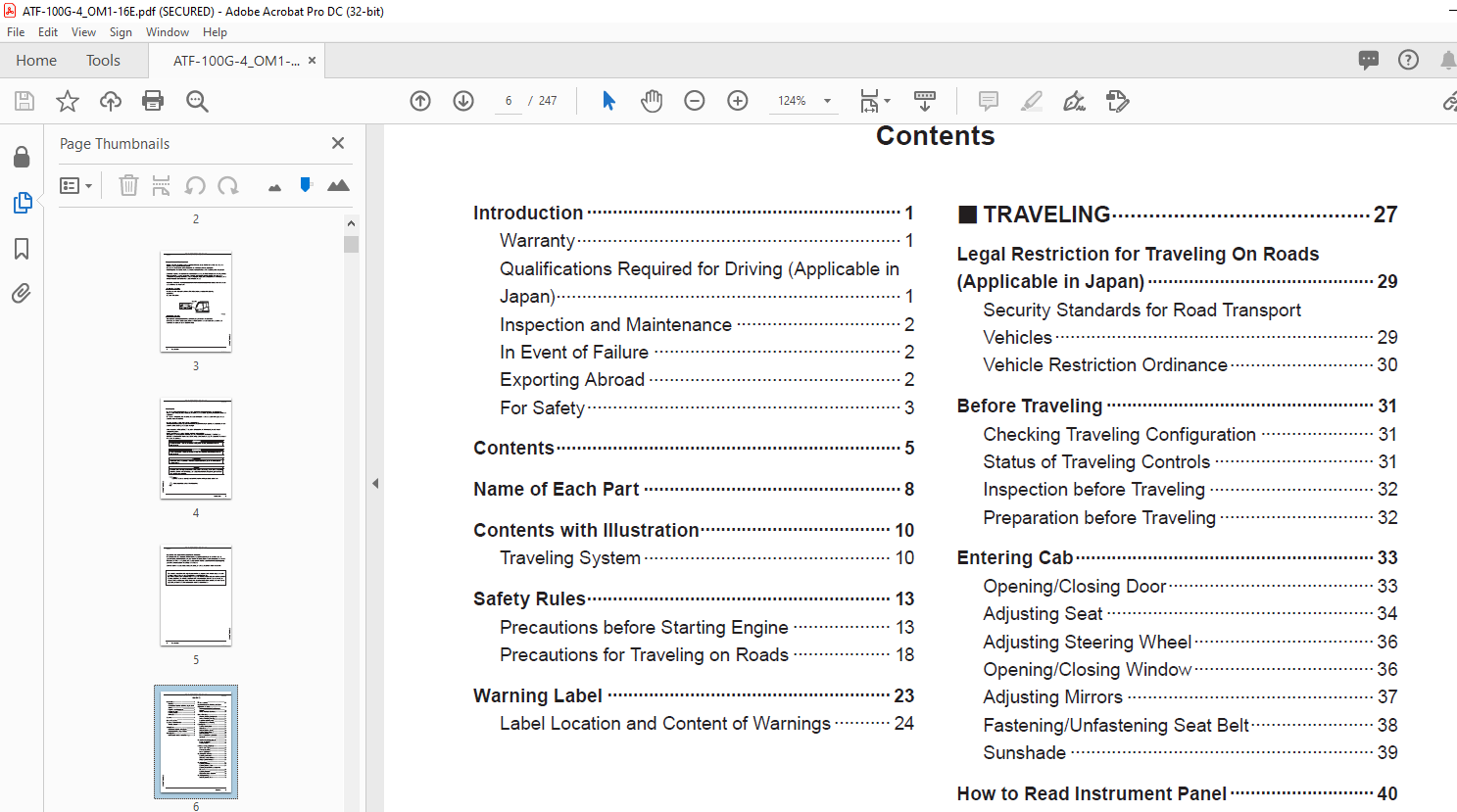The height and width of the screenshot is (812, 1457).
Task: Click the Stamp tool icon
Action: [1118, 101]
